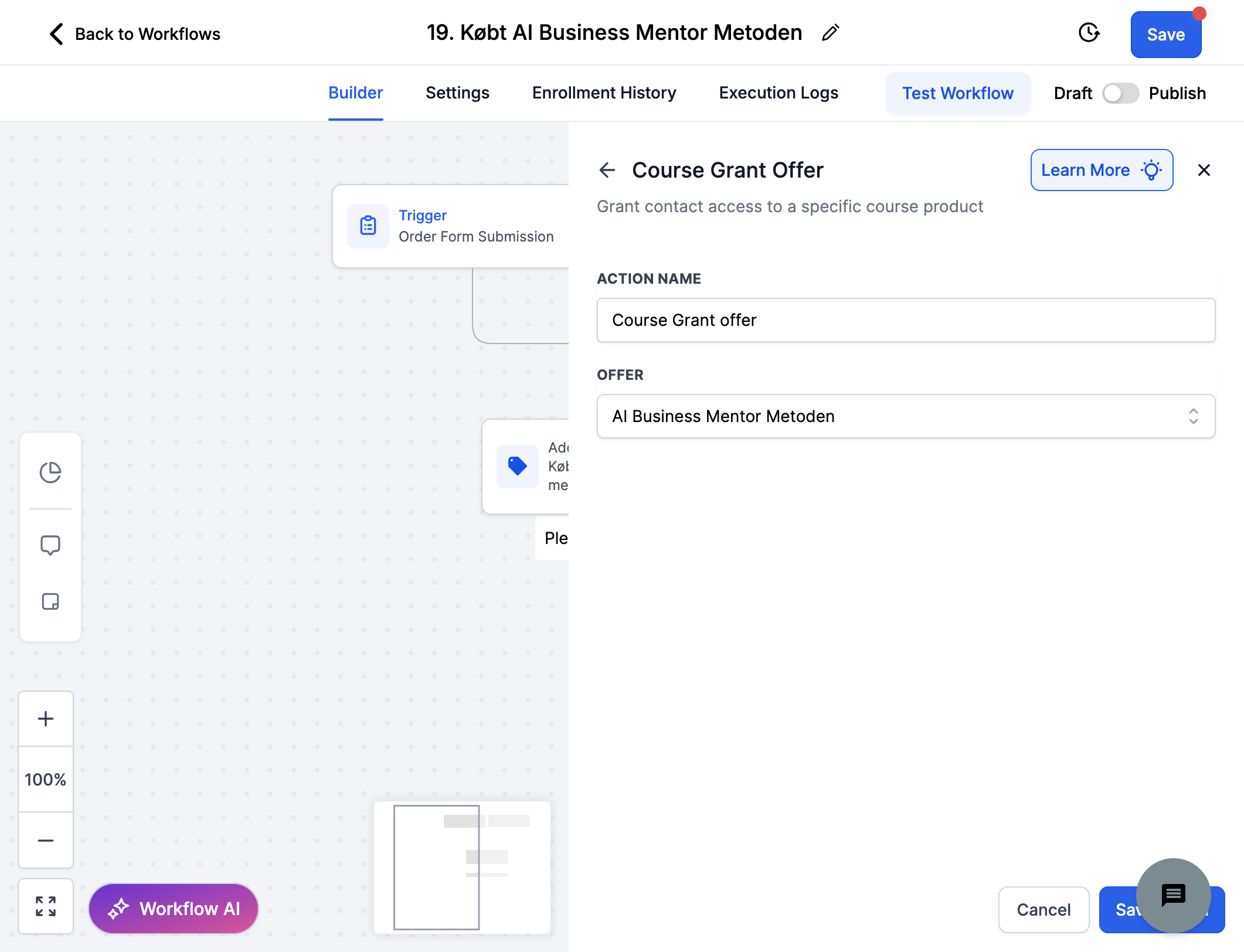This screenshot has width=1244, height=952.
Task: View the Execution Logs tab
Action: pos(779,93)
